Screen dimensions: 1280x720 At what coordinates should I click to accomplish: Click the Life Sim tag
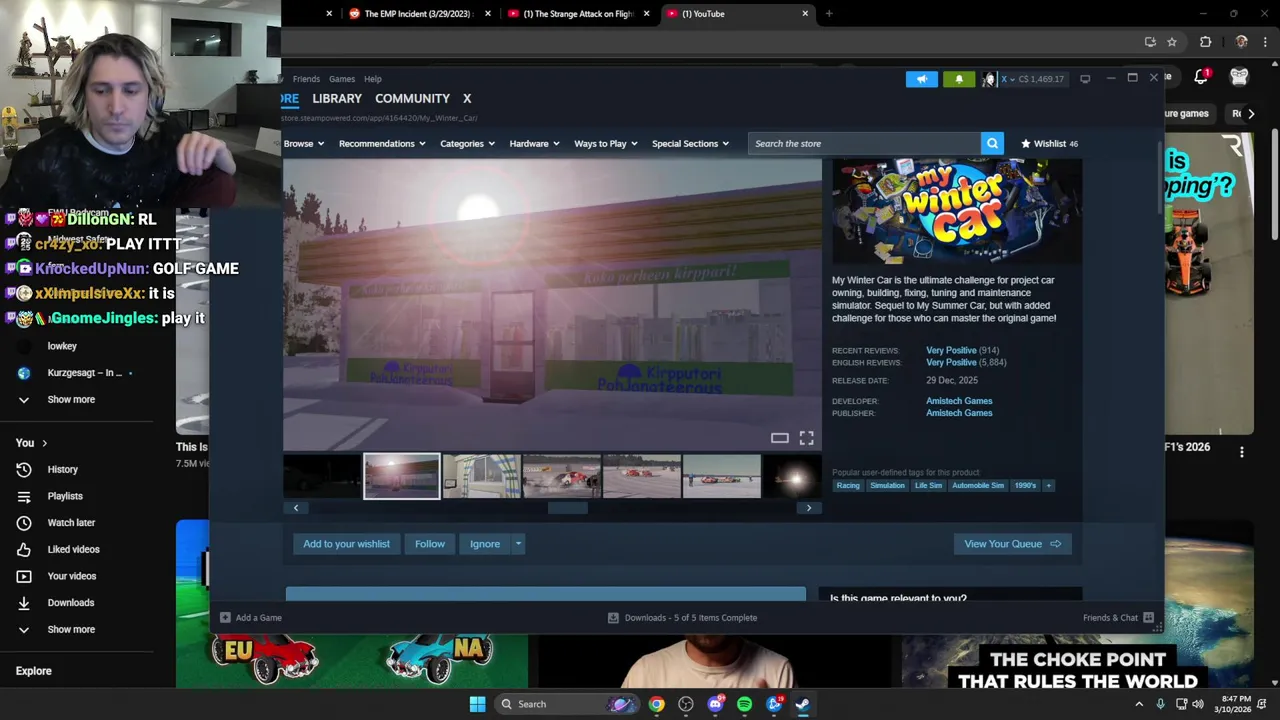[x=928, y=486]
